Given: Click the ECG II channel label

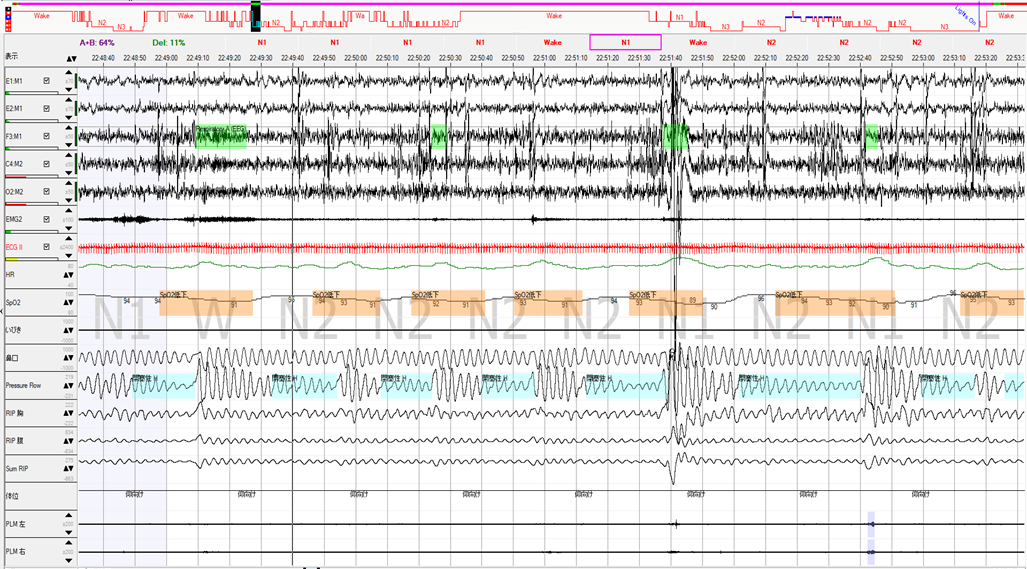Looking at the screenshot, I should pyautogui.click(x=14, y=247).
